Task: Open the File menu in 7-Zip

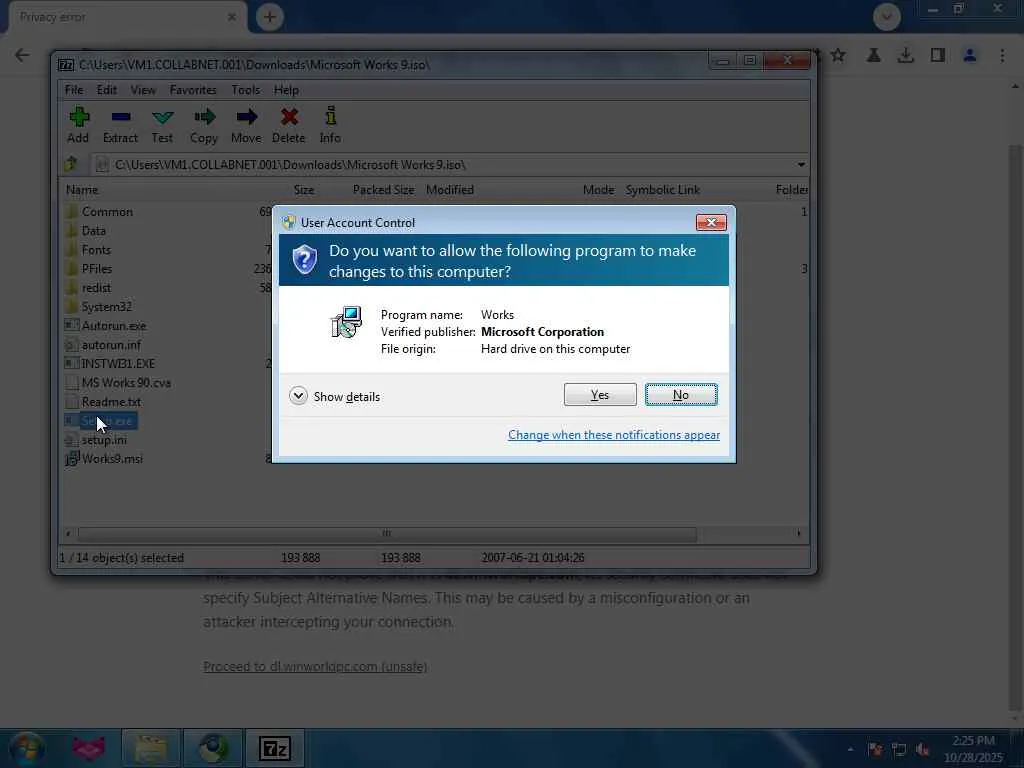Action: [x=74, y=90]
